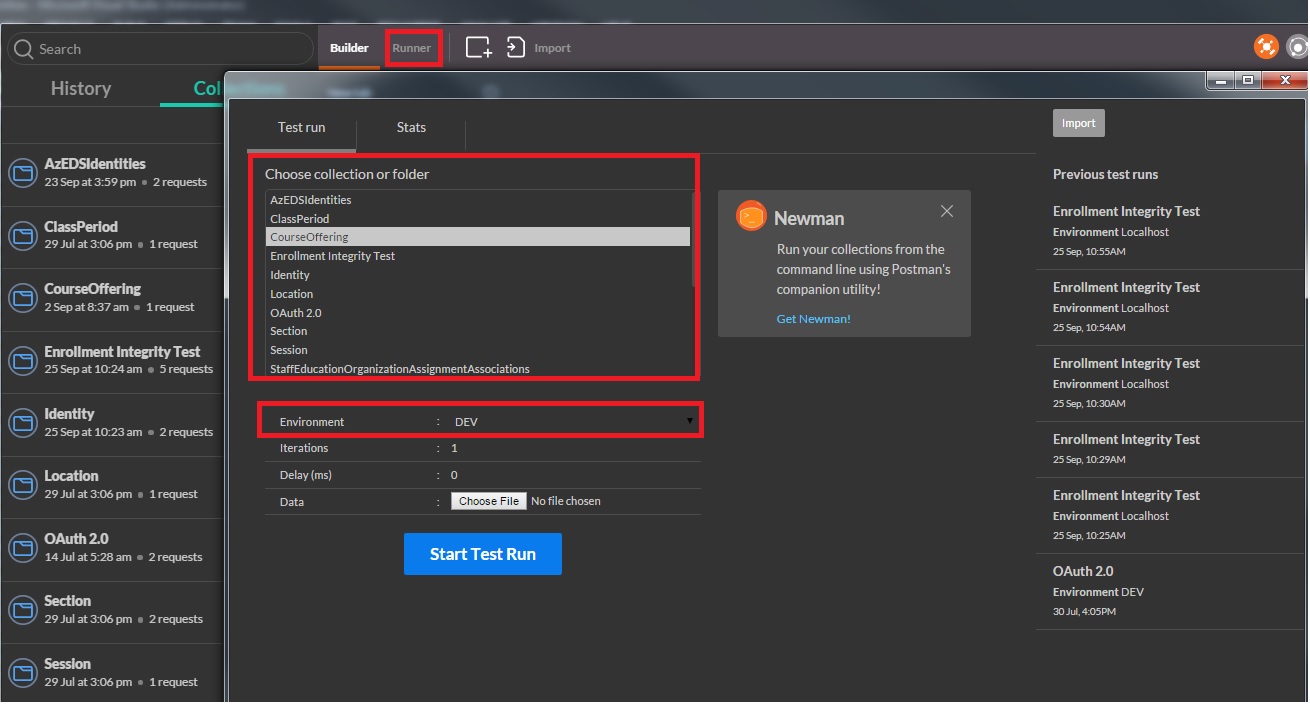Click the orange Newman logo icon
Image resolution: width=1310 pixels, height=705 pixels.
point(751,216)
